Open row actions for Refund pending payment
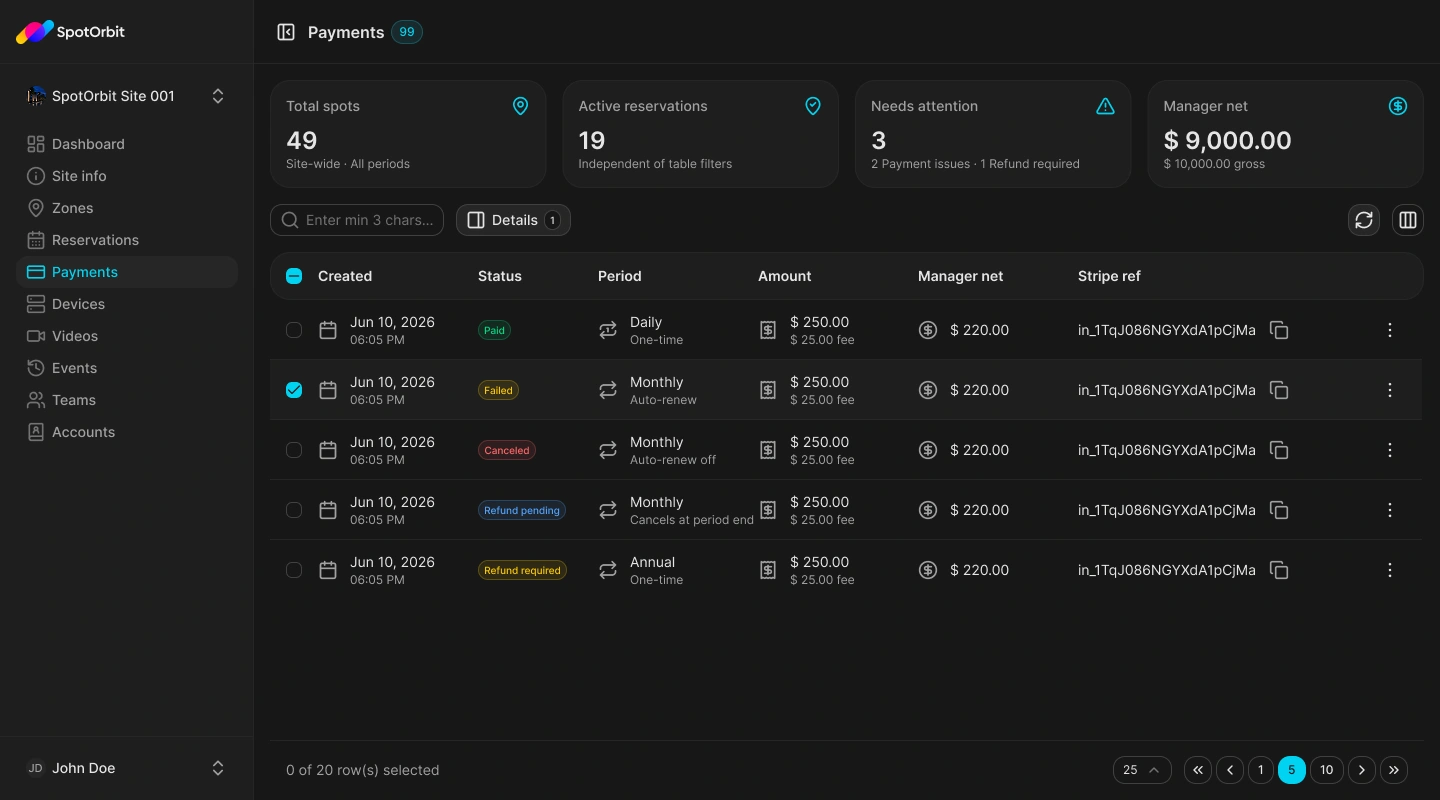This screenshot has height=800, width=1440. point(1390,510)
